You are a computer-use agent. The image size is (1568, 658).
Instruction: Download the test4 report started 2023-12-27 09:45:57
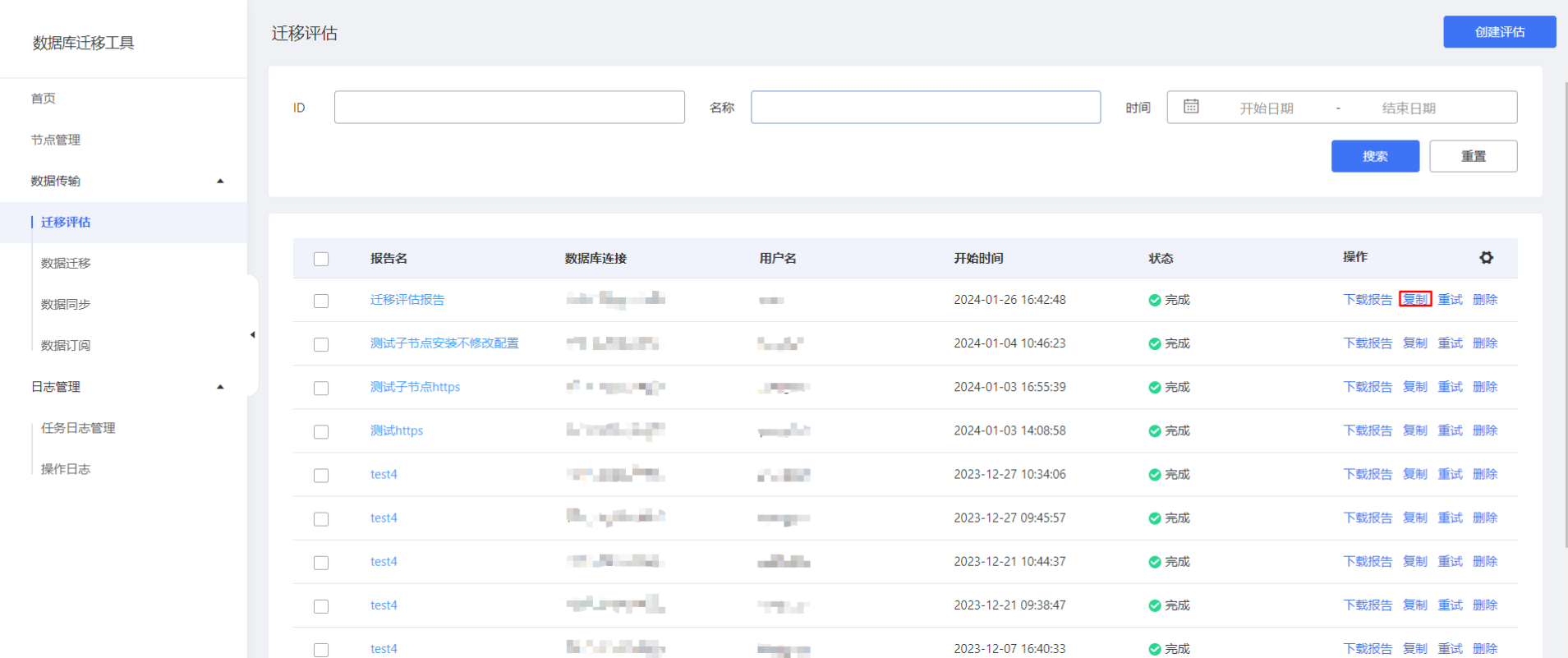click(1368, 518)
